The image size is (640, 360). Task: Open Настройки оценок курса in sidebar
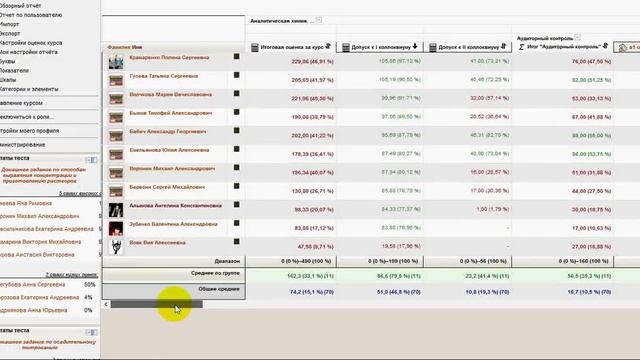point(31,43)
